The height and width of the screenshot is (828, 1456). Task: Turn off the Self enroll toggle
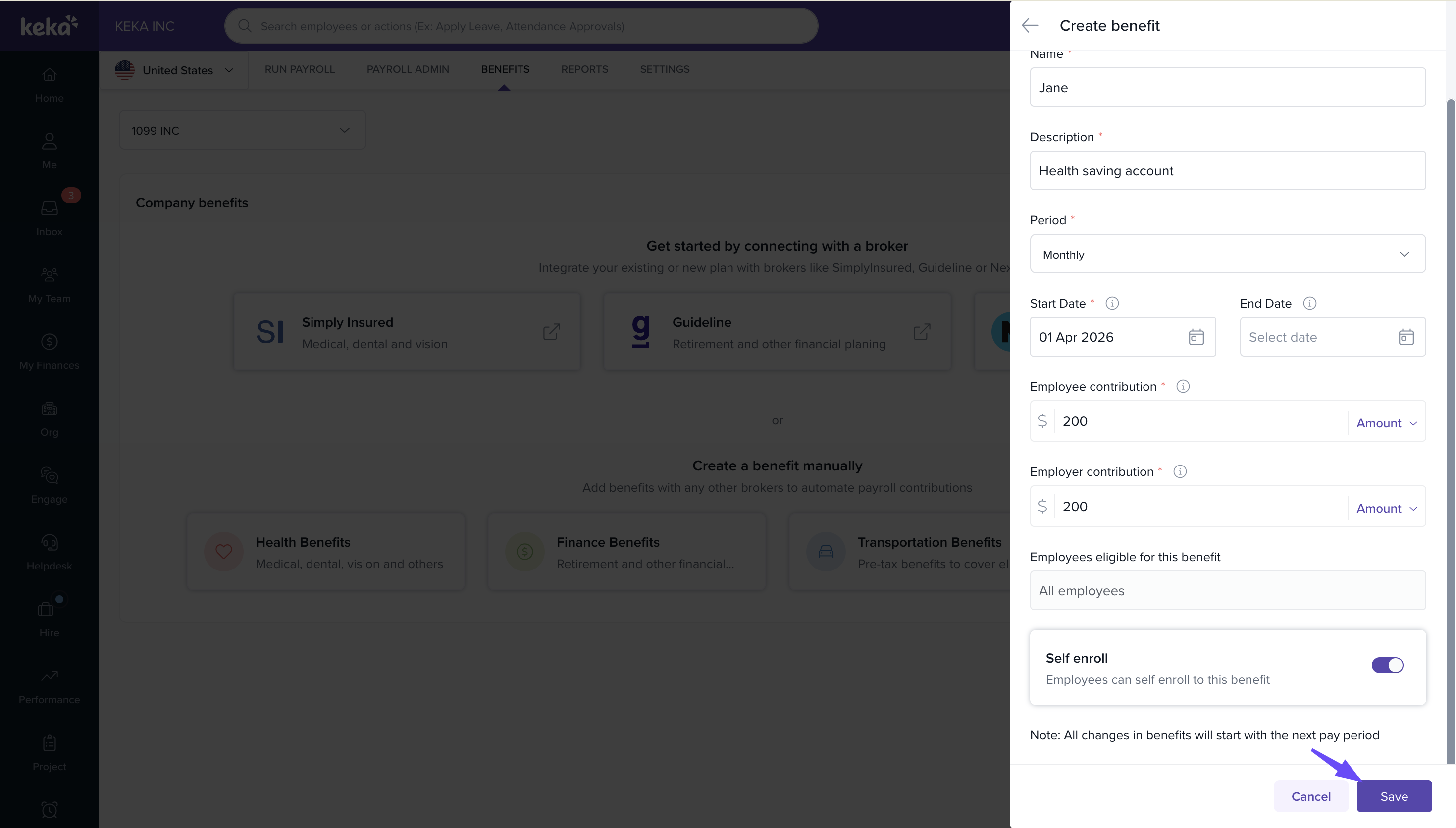click(x=1387, y=665)
